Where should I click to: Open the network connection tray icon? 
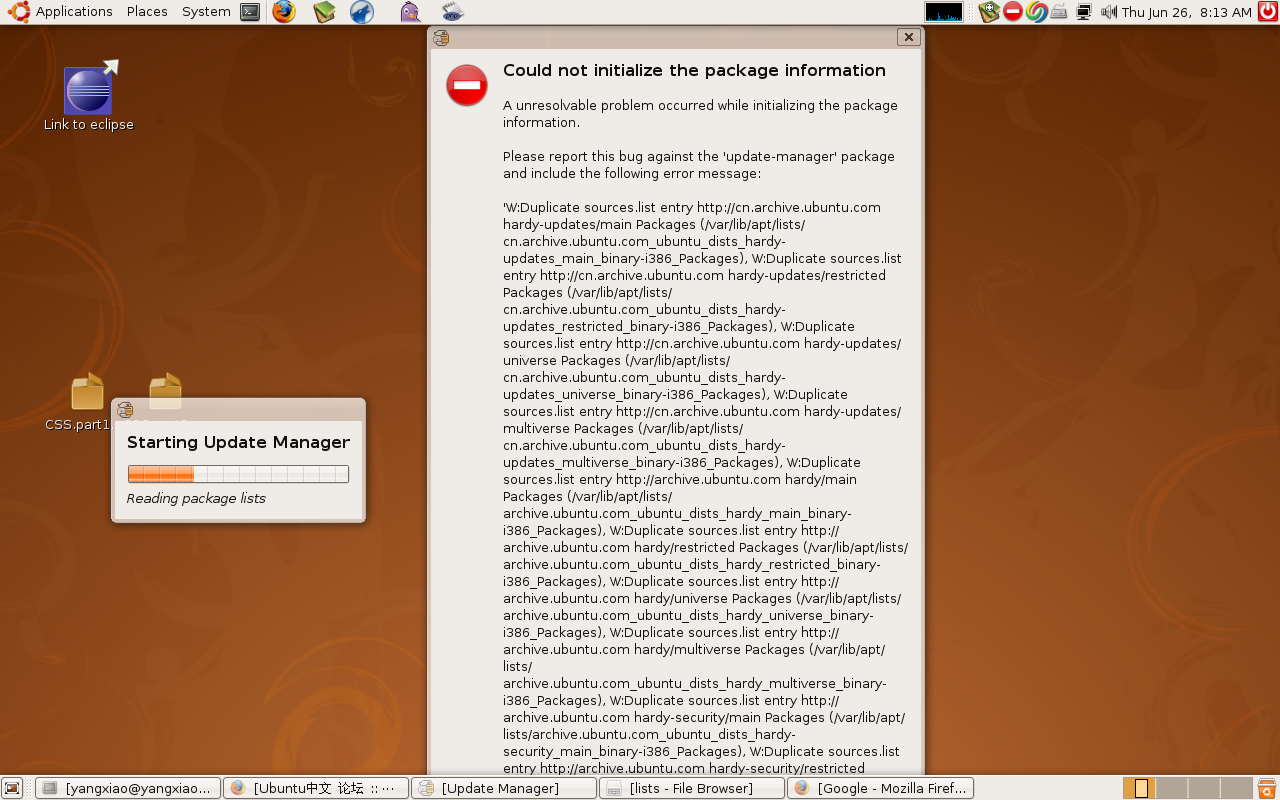[1083, 12]
